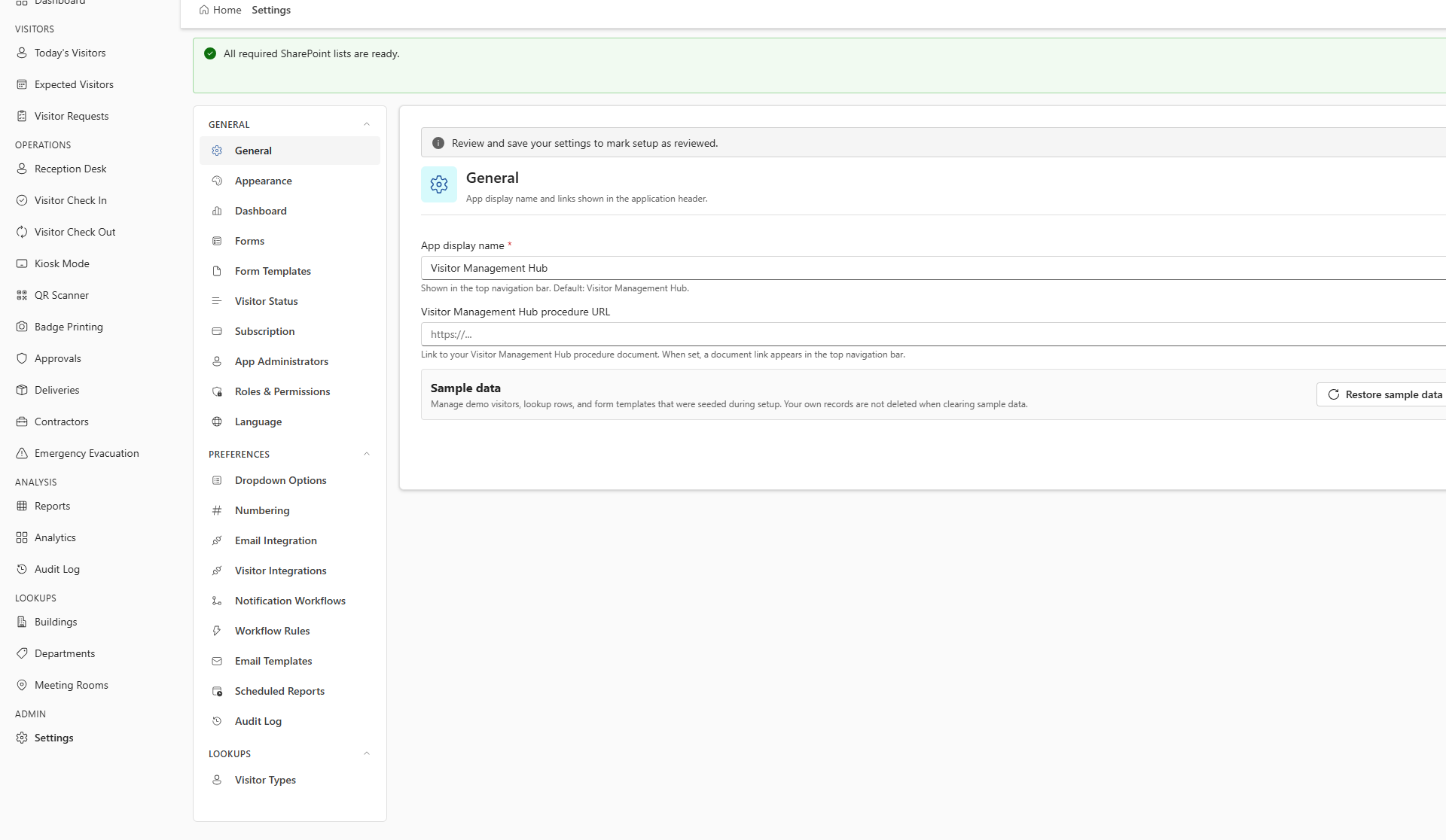This screenshot has width=1446, height=840.
Task: Click the Language globe icon
Action: pyautogui.click(x=217, y=422)
